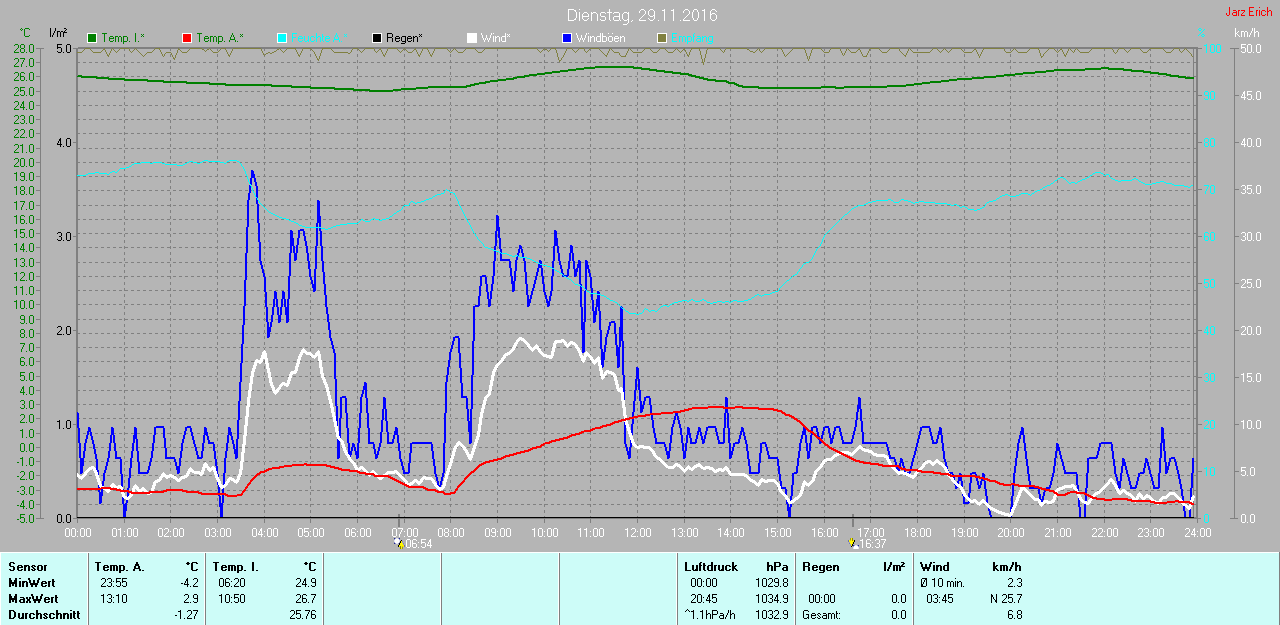Select the Luftdruck column header
Screen dimensions: 1280x625
point(709,567)
